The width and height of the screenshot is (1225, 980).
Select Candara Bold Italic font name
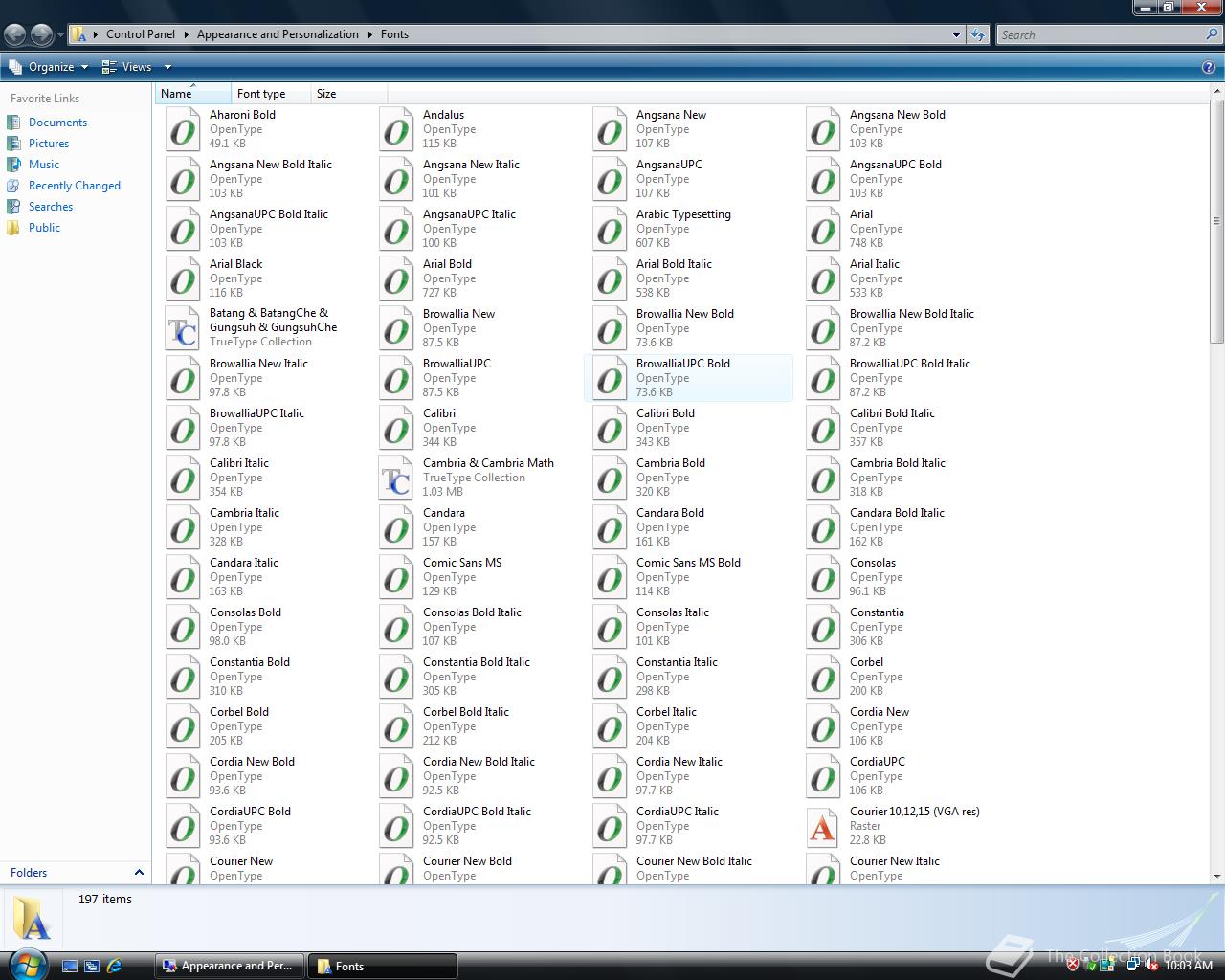pos(897,513)
